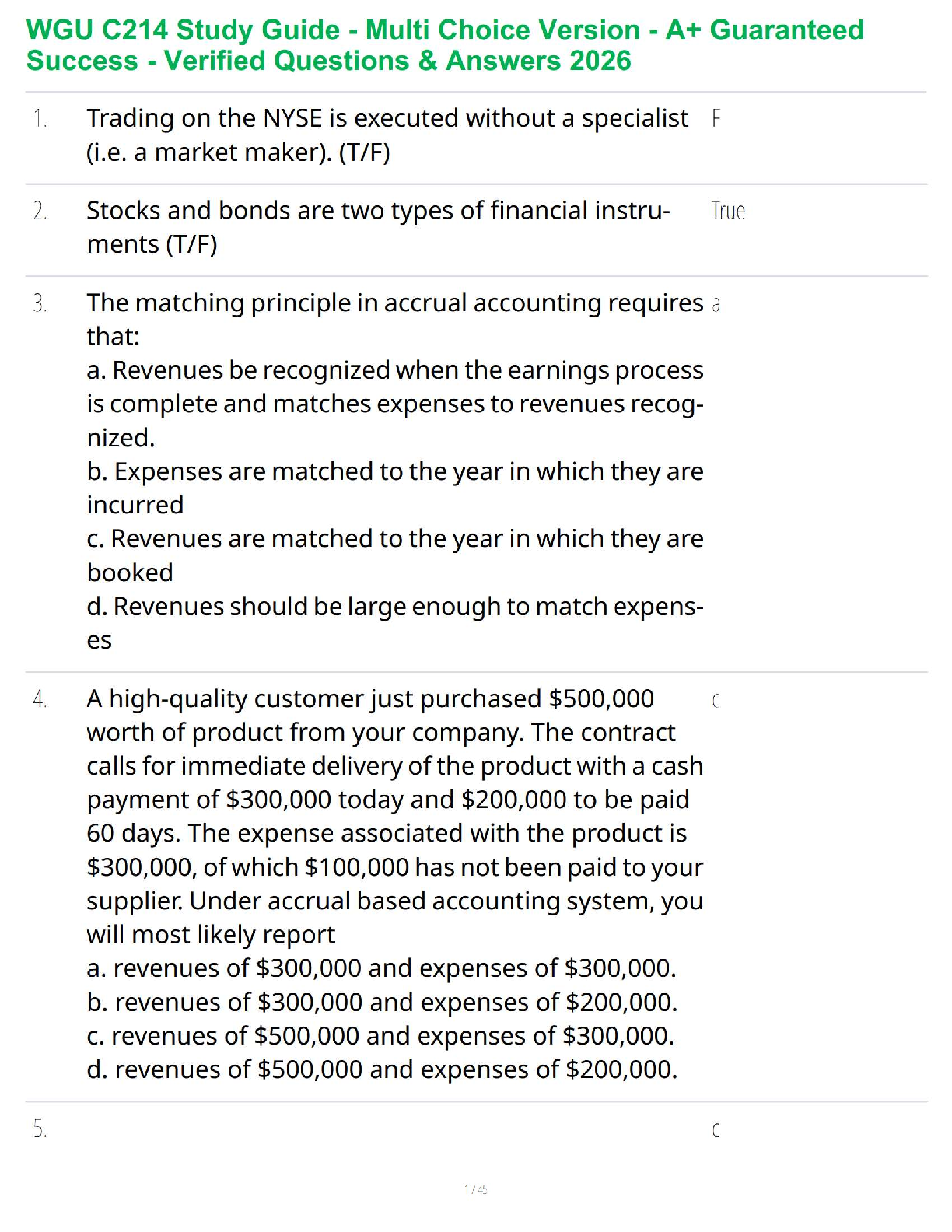Click question number 4

click(40, 699)
